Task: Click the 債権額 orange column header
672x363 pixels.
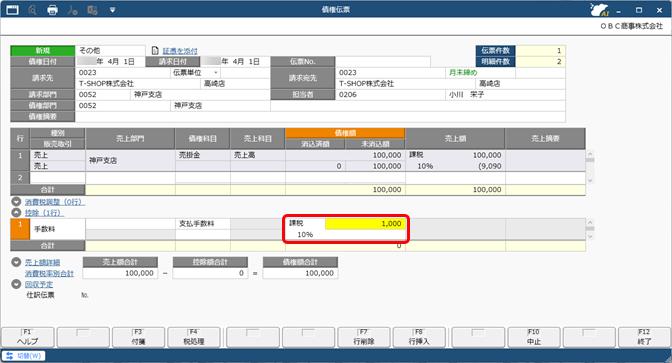Action: coord(345,133)
